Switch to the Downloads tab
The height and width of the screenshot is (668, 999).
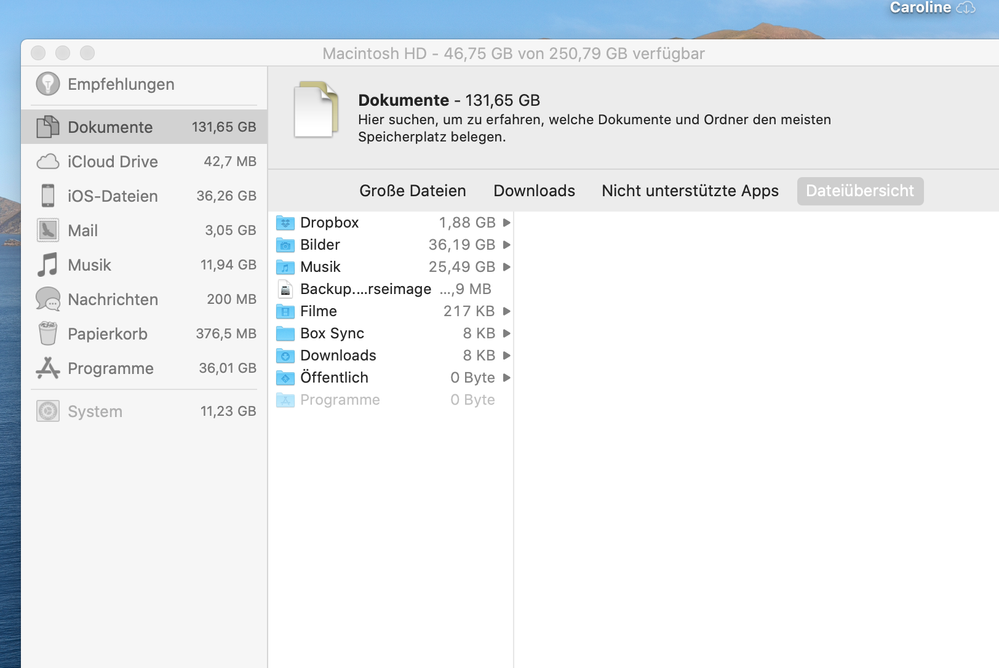(534, 191)
